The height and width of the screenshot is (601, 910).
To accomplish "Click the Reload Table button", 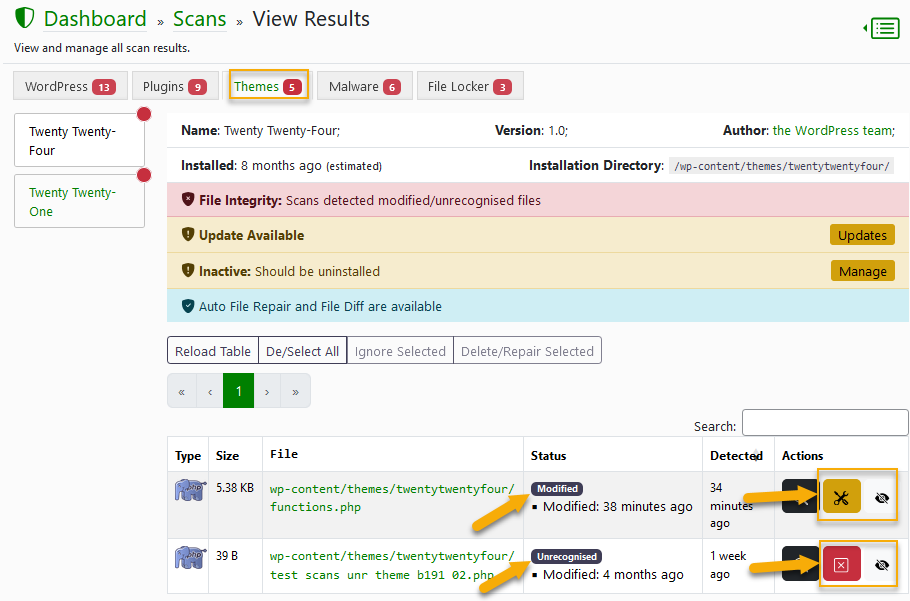I will coord(213,351).
